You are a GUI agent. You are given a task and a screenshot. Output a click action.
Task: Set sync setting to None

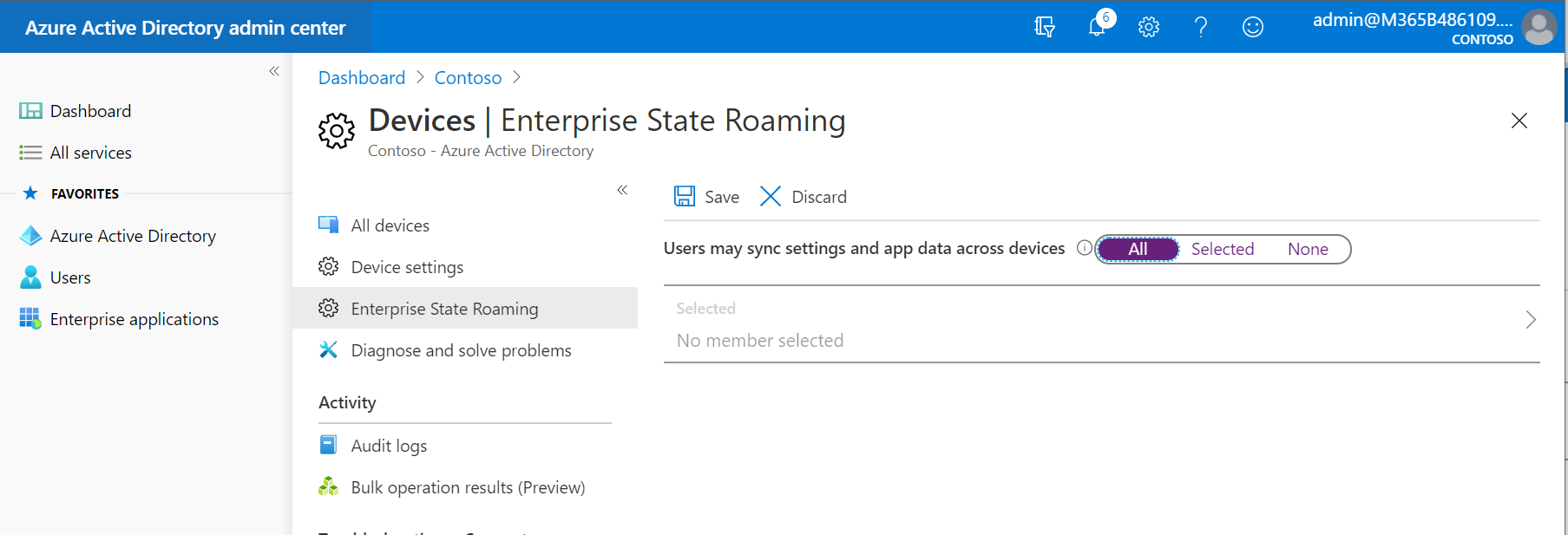pyautogui.click(x=1308, y=249)
